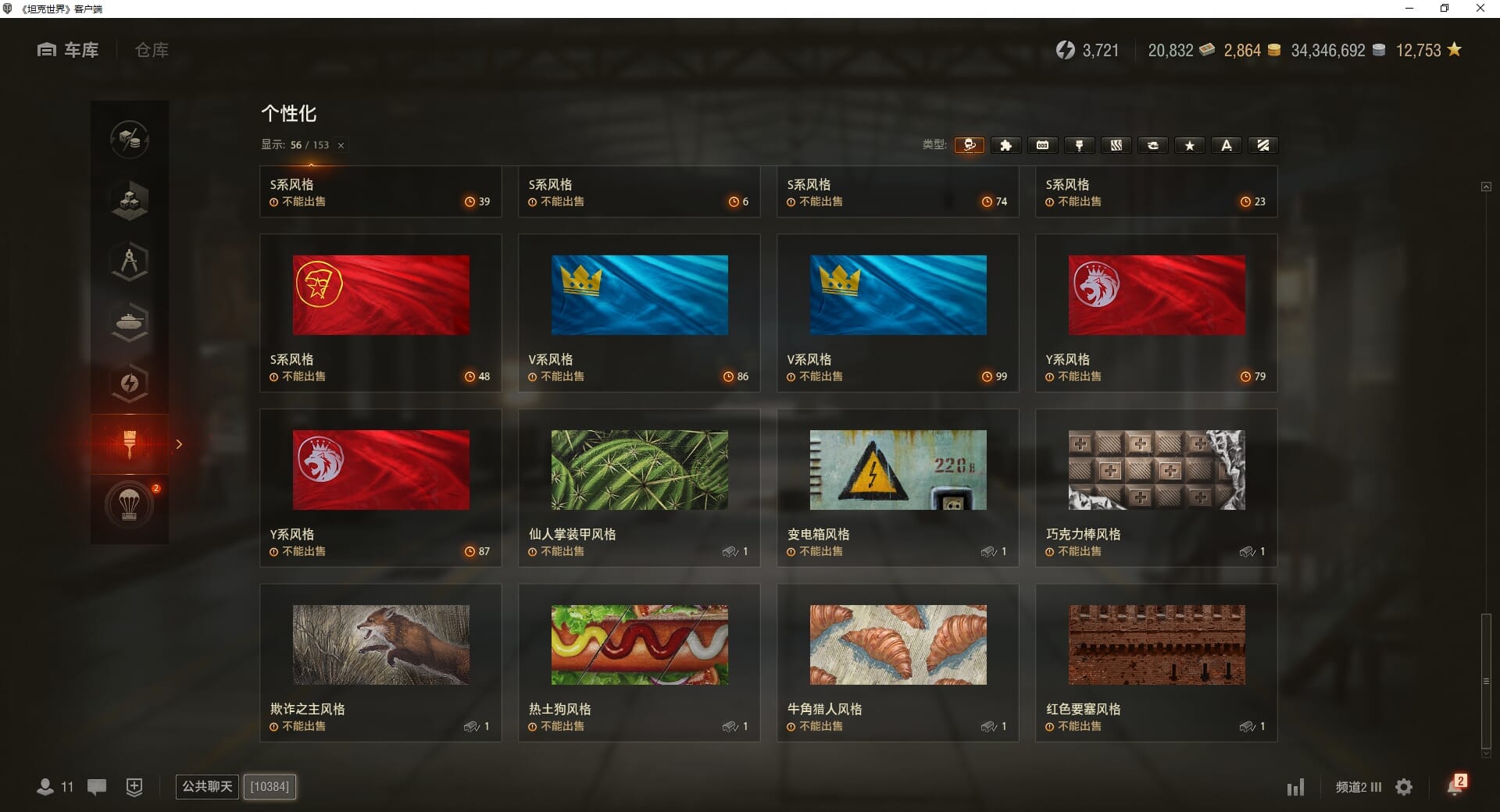Clear the displayed 56 / 153 filter
The height and width of the screenshot is (812, 1500).
pos(341,145)
